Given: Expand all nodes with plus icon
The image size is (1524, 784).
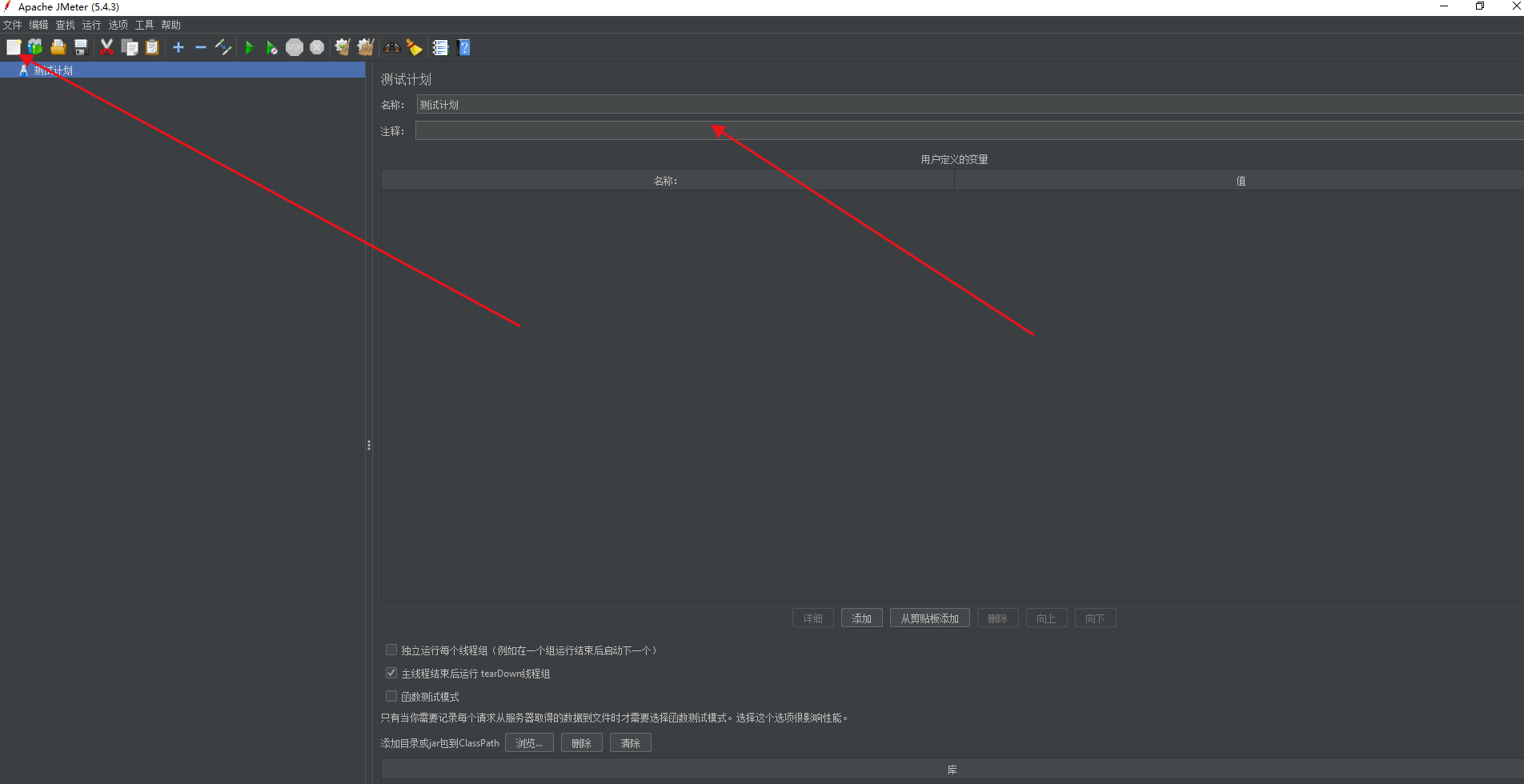Looking at the screenshot, I should click(x=178, y=47).
